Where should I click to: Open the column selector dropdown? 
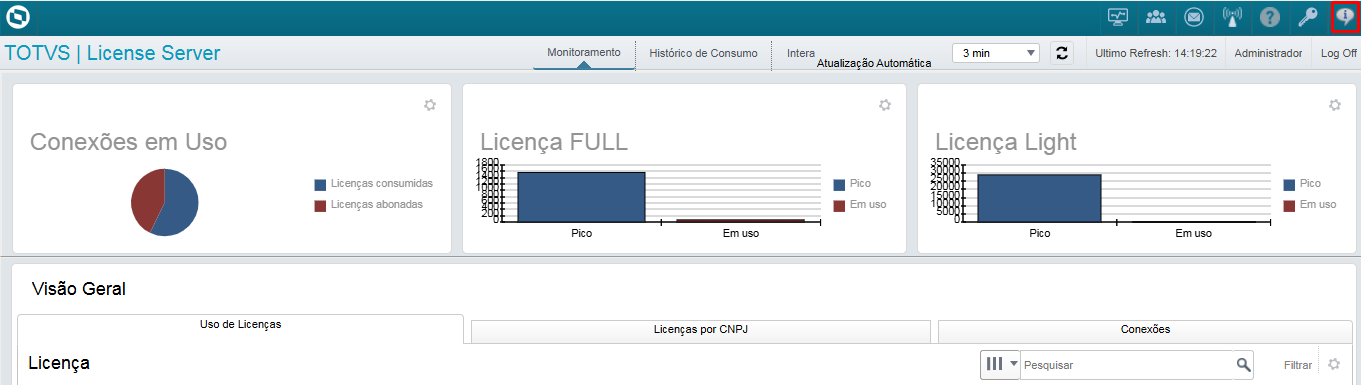coord(1000,364)
